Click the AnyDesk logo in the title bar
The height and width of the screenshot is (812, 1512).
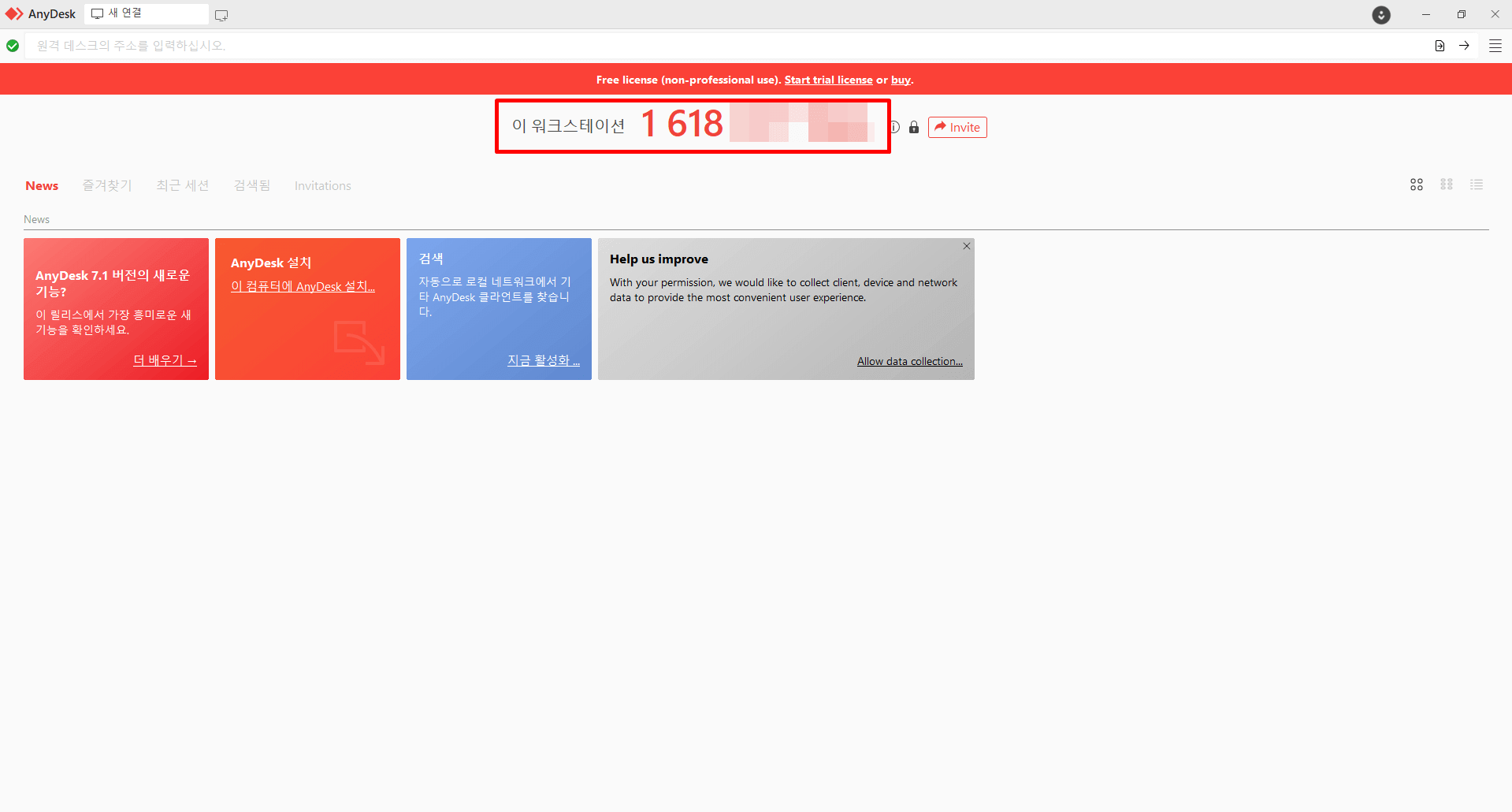pyautogui.click(x=14, y=14)
